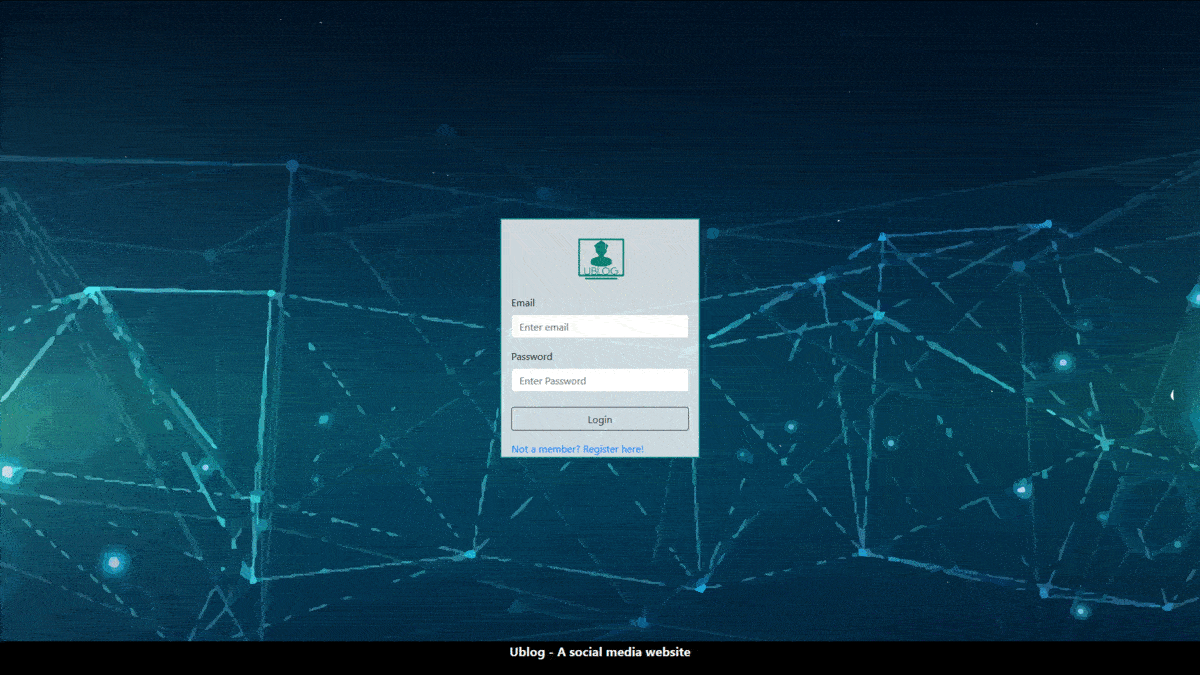Focus the Enter email field

599,327
